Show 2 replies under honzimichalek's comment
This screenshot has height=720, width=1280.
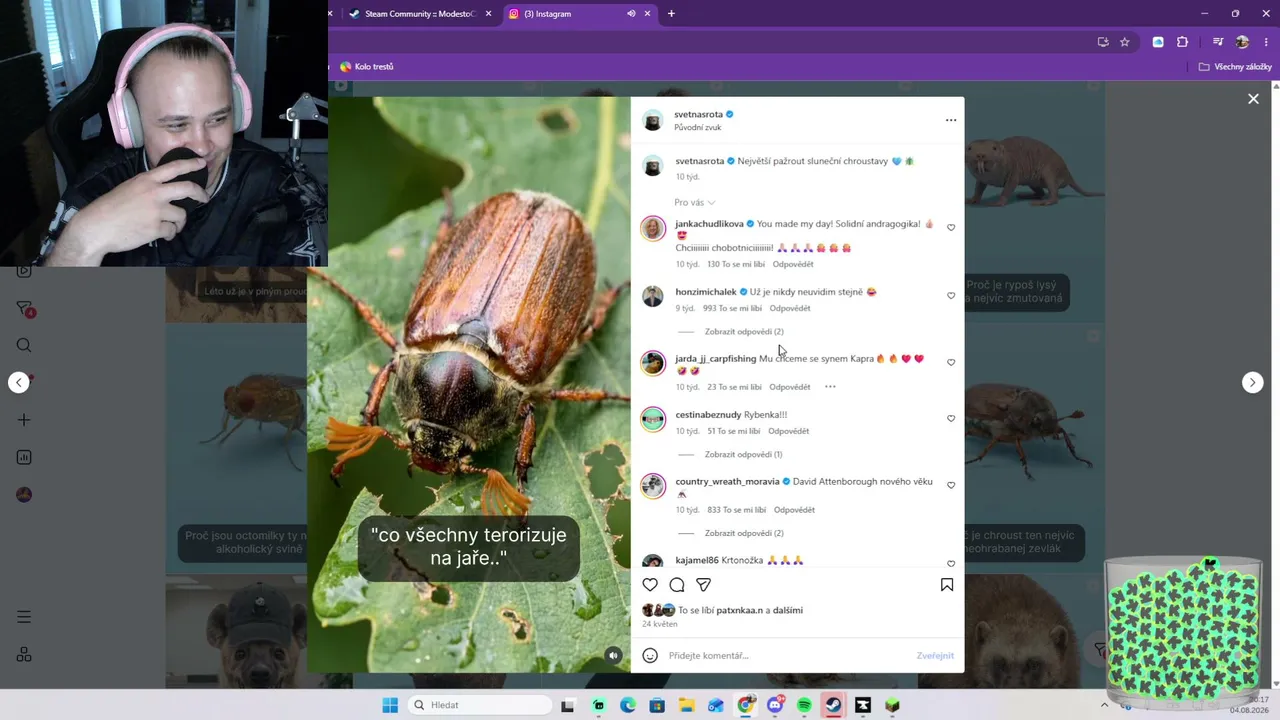point(744,332)
